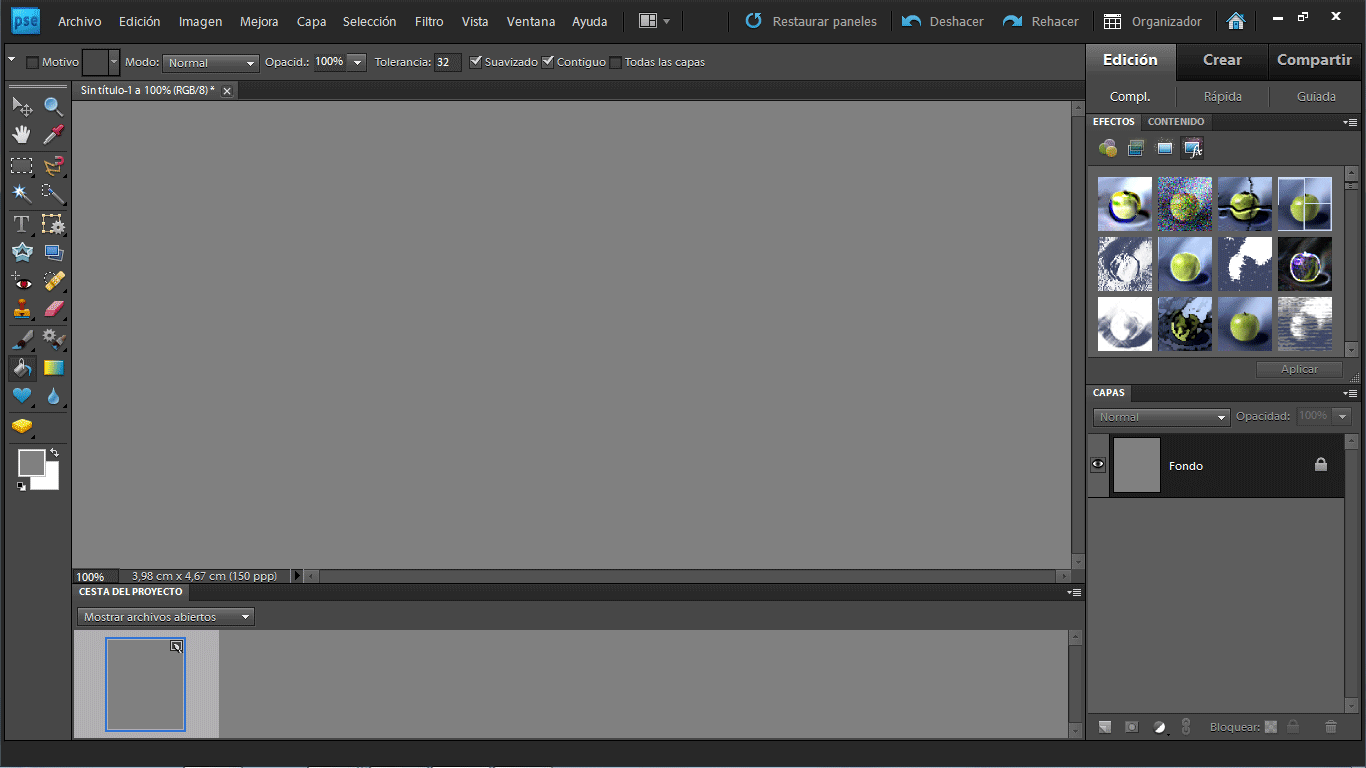Click the Aplicar button in Efectos
This screenshot has width=1366, height=768.
[x=1300, y=369]
